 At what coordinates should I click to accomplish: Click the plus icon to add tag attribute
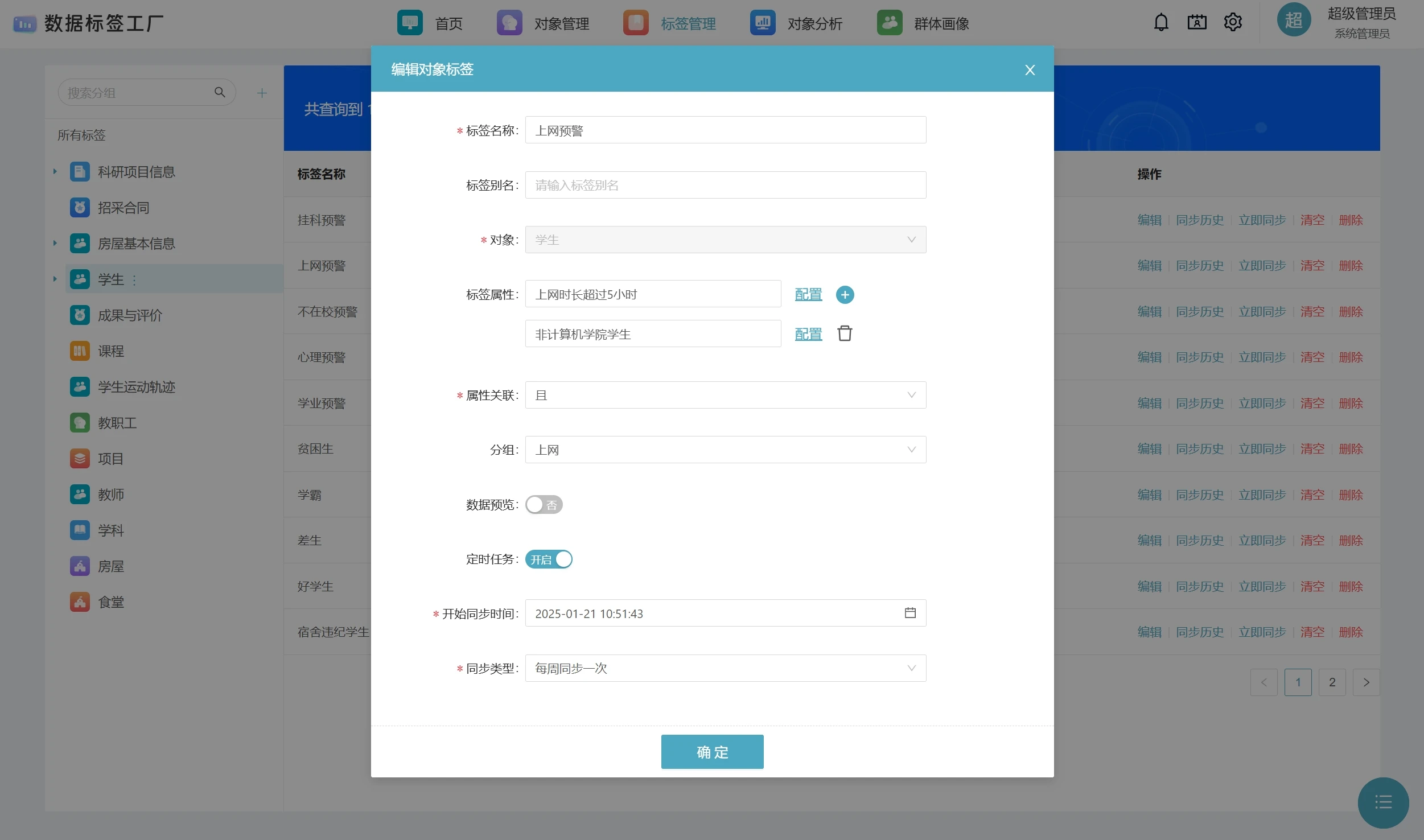(845, 295)
